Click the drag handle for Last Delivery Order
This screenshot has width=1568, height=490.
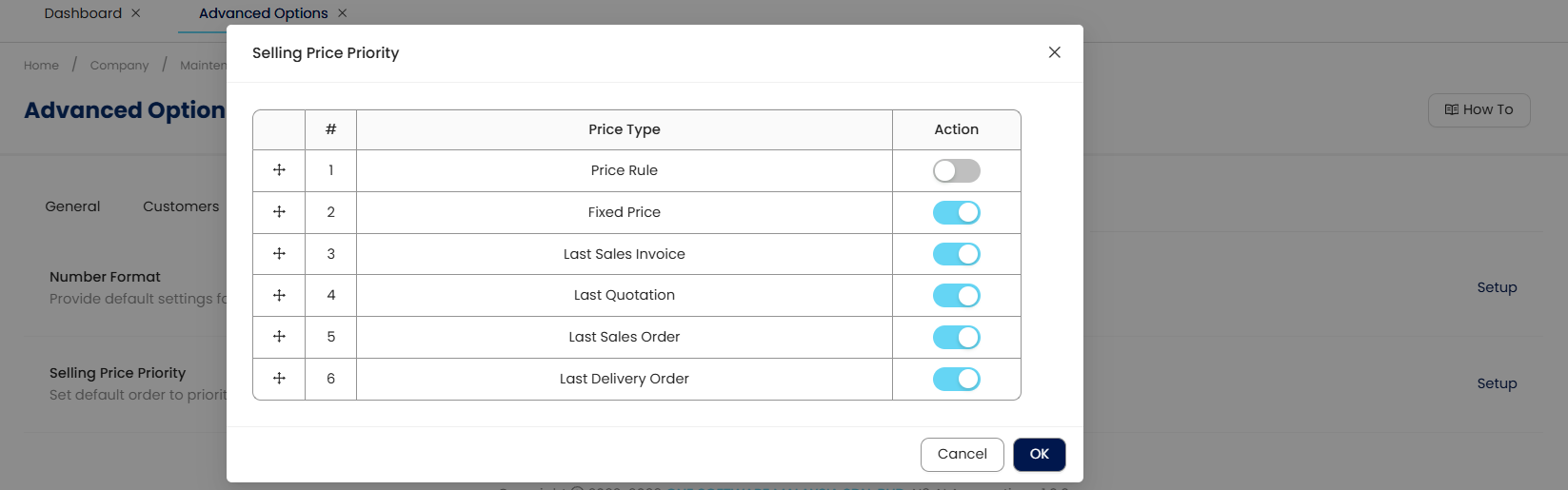coord(279,379)
